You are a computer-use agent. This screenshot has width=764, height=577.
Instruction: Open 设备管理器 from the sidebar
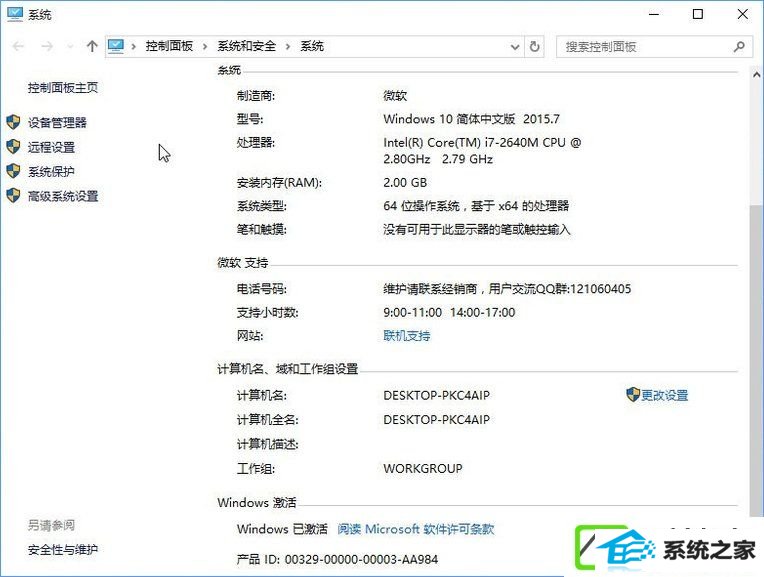pyautogui.click(x=57, y=122)
